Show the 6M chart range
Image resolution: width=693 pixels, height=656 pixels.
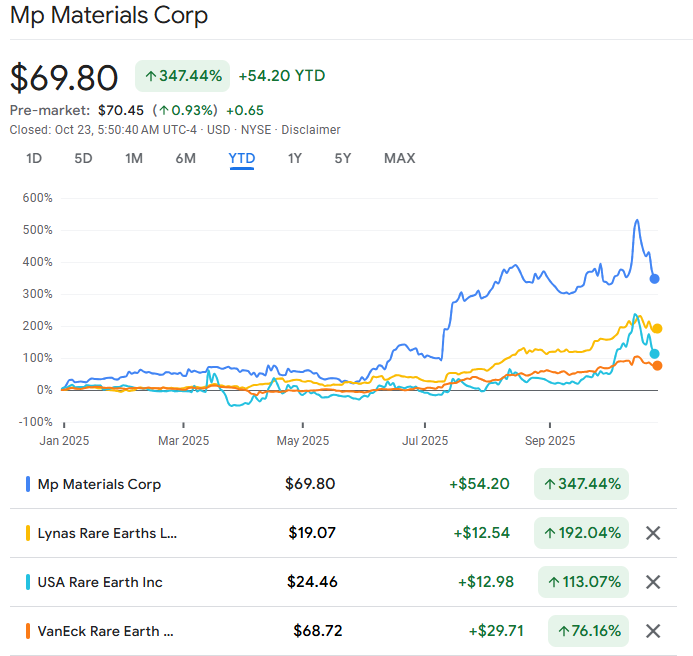point(185,158)
